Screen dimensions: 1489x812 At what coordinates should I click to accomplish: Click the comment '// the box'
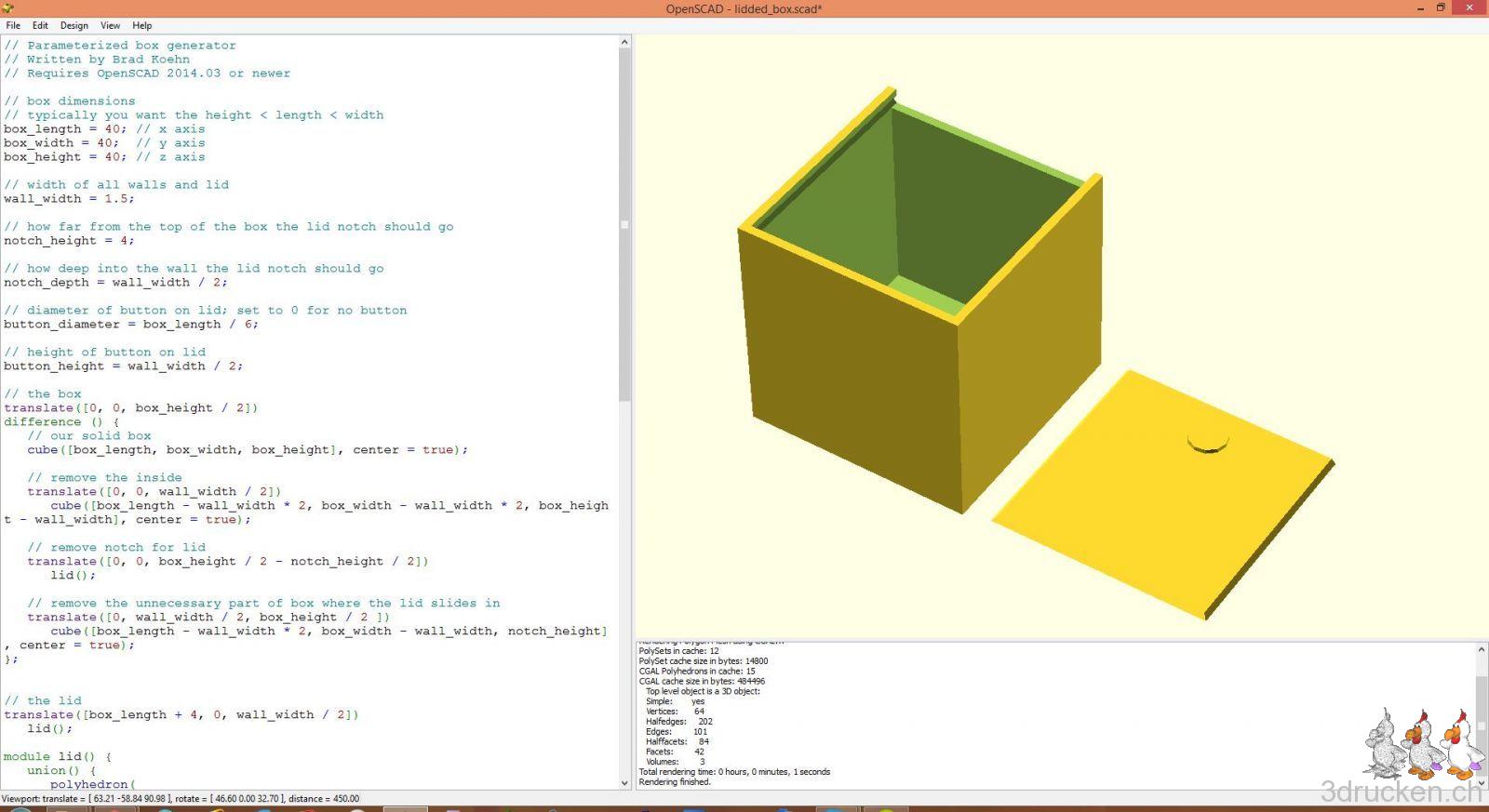43,394
